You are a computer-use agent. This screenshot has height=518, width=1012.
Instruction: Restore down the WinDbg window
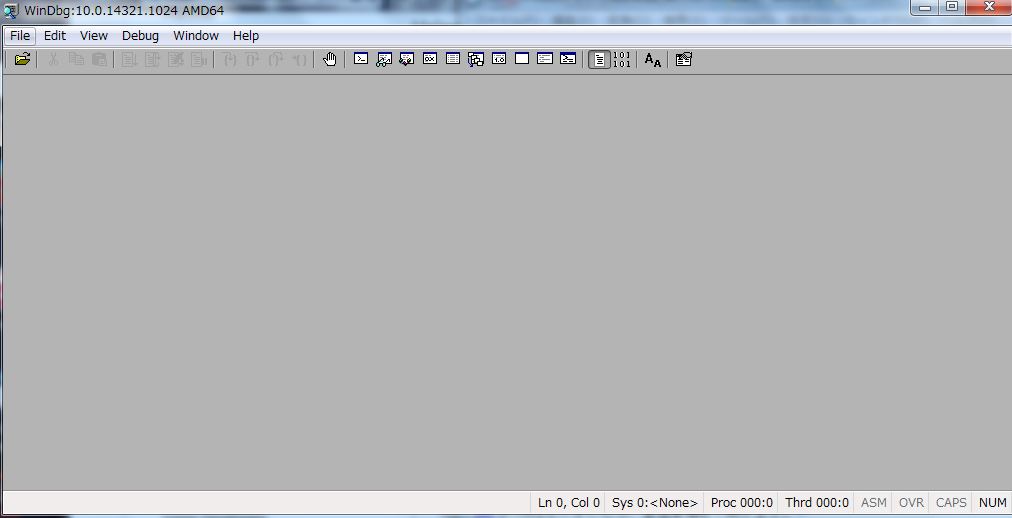[x=952, y=8]
